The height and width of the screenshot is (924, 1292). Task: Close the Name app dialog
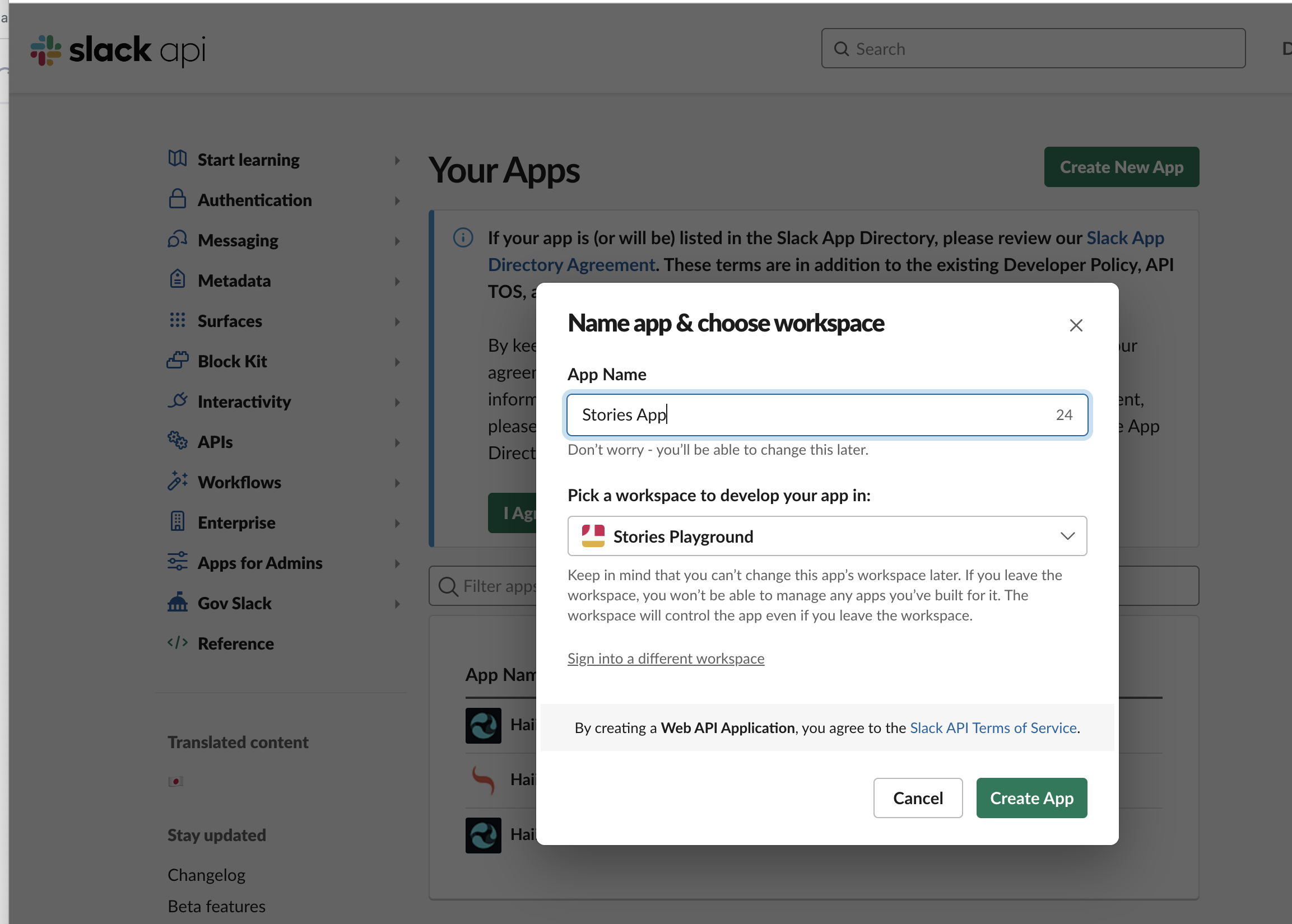tap(1075, 325)
